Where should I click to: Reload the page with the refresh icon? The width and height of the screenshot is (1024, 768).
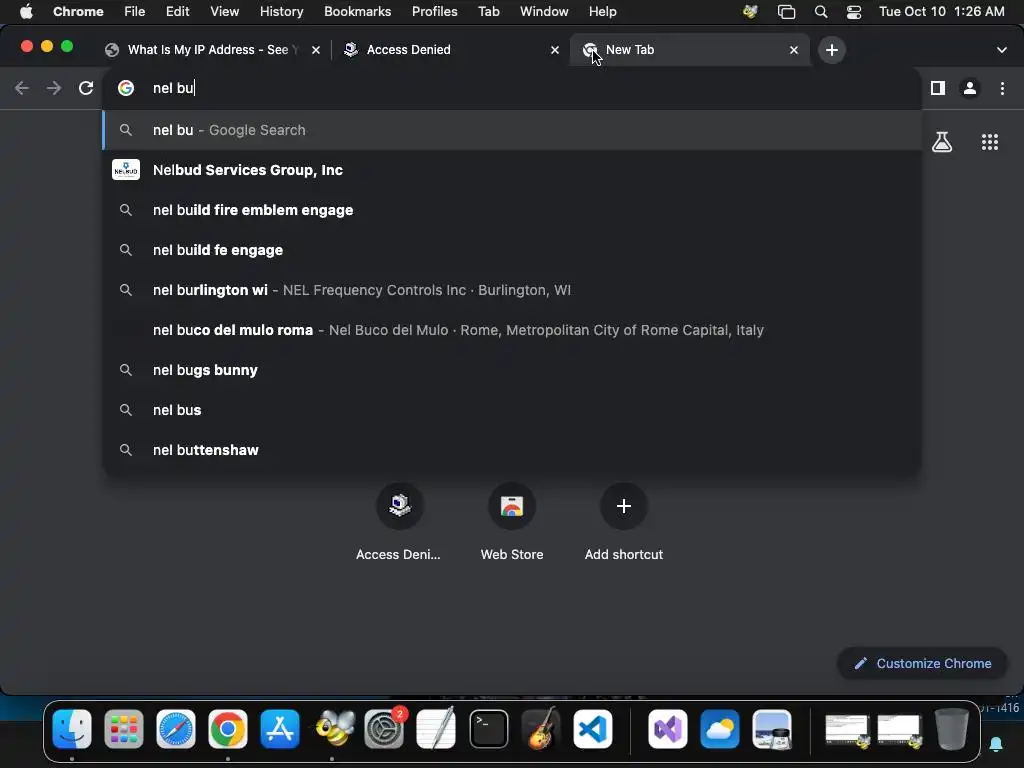[86, 88]
